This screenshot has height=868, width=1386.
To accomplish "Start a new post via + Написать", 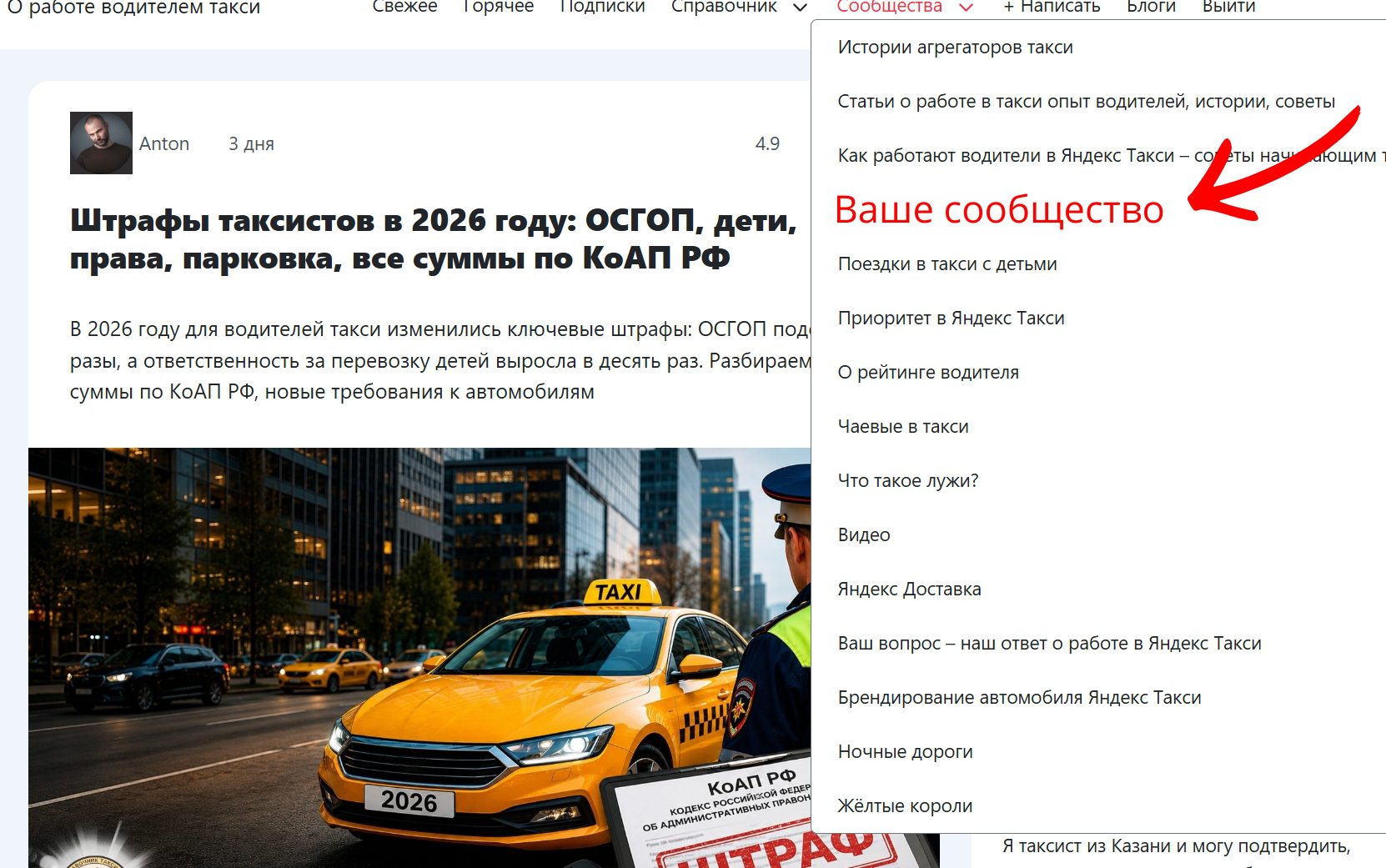I will [x=1052, y=7].
